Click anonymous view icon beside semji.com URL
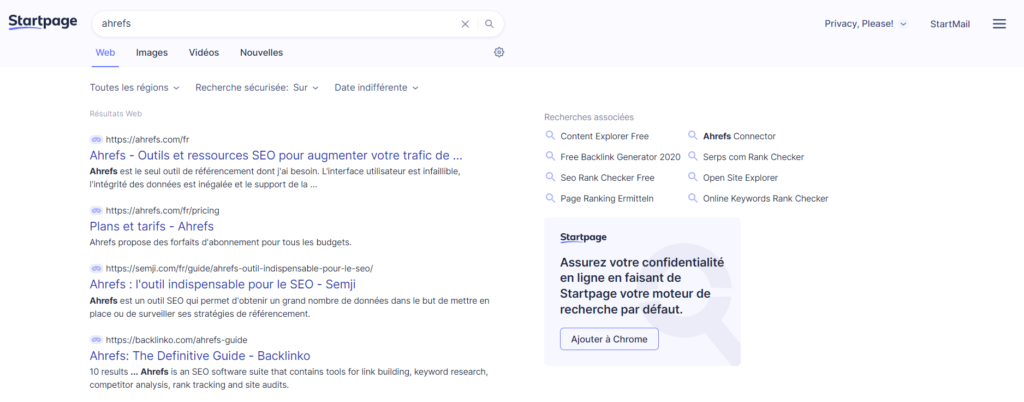The width and height of the screenshot is (1024, 402). 96,268
